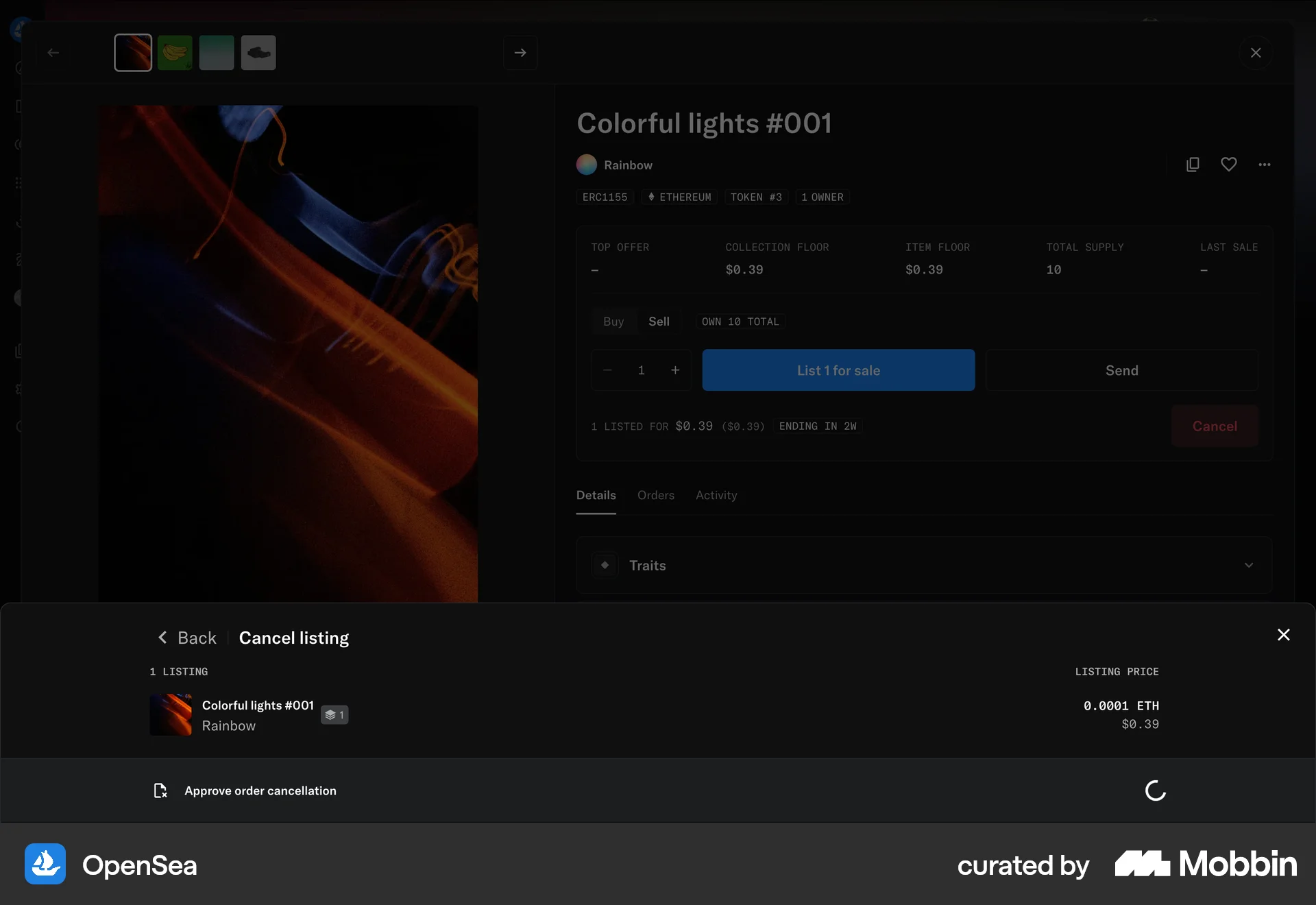Copy the item link using the copy icon
This screenshot has width=1316, height=905.
point(1193,165)
